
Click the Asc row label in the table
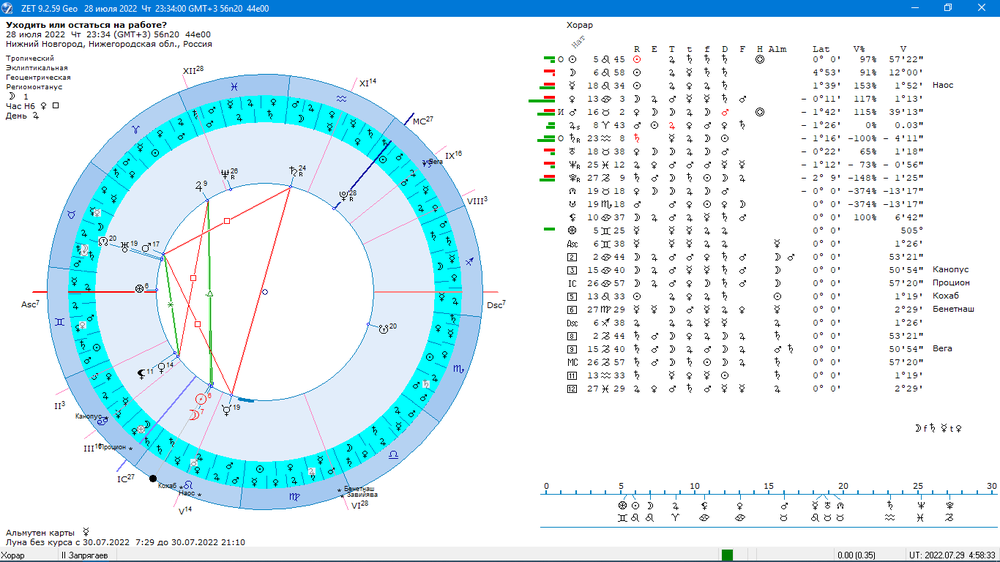tap(572, 244)
